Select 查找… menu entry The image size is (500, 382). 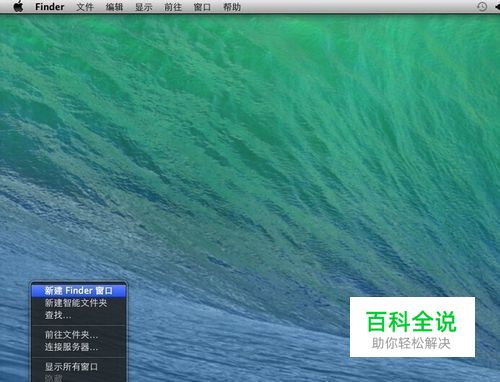(x=79, y=315)
